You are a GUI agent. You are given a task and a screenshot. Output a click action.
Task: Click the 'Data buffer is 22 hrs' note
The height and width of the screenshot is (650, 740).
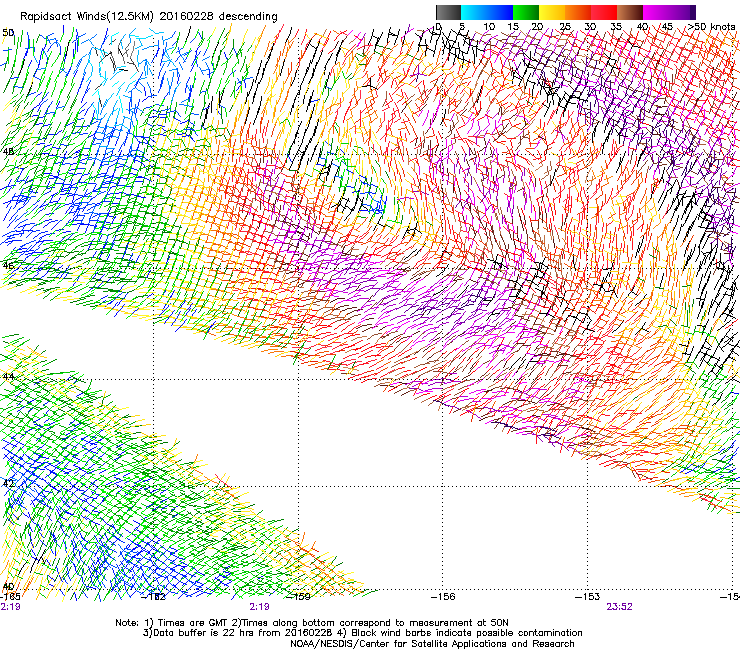point(362,633)
